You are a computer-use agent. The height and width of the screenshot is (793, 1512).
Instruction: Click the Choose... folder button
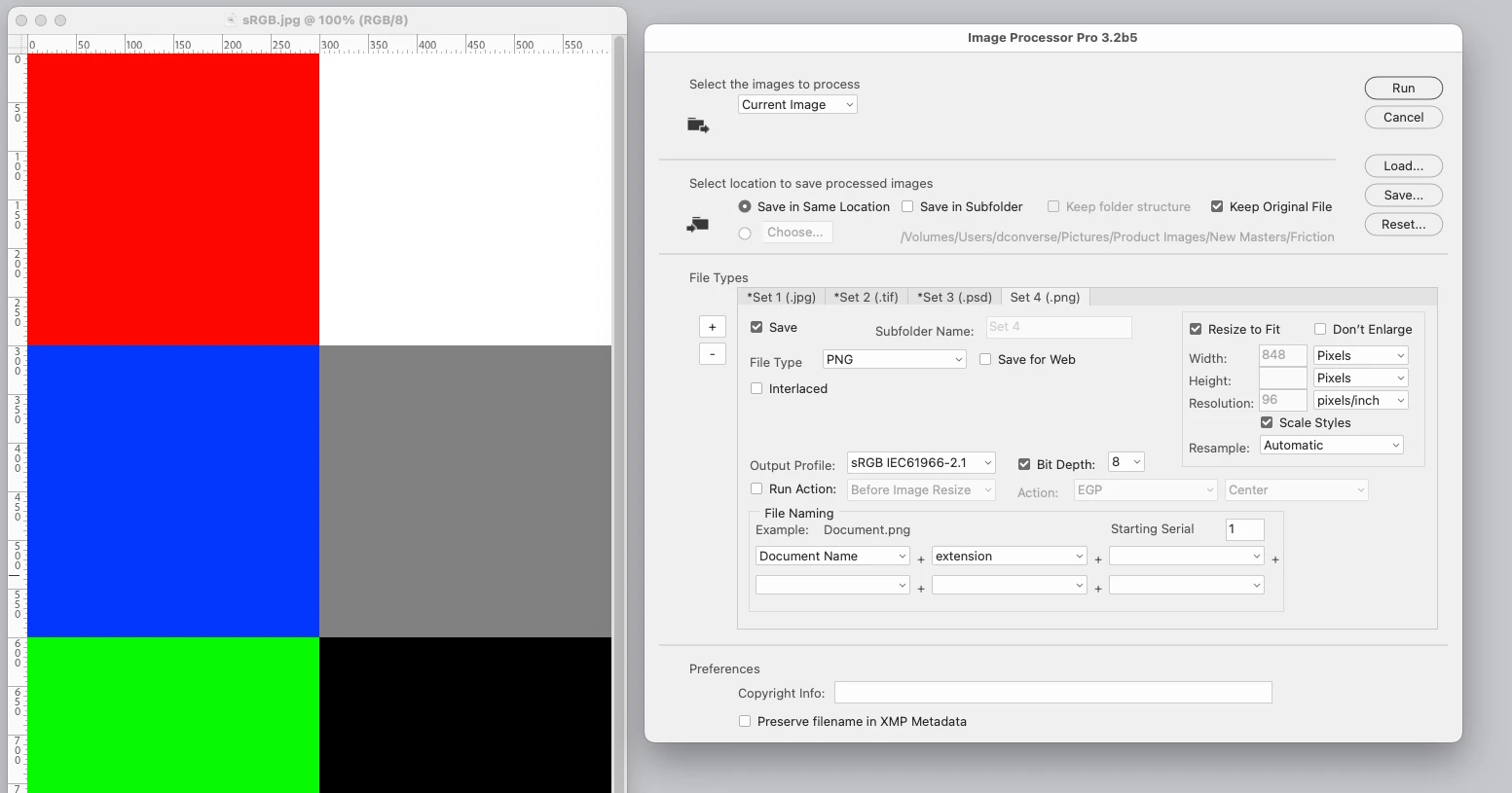point(795,233)
